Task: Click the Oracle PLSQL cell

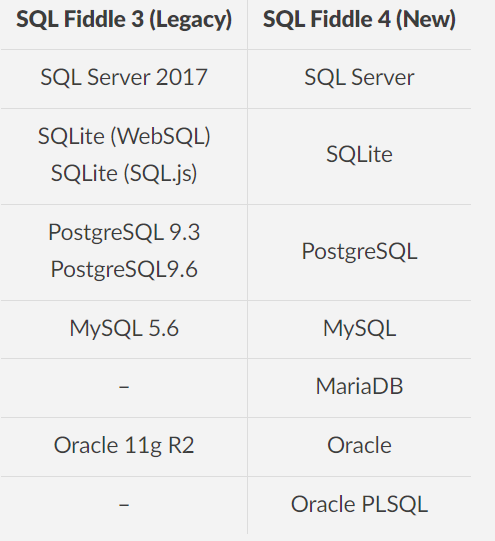Action: [x=359, y=504]
